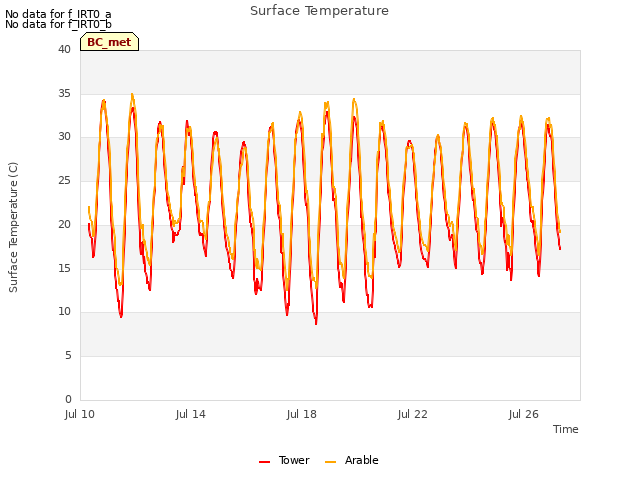This screenshot has width=640, height=480.
Task: Click the 10 y-axis tick label
Action: [x=64, y=312]
